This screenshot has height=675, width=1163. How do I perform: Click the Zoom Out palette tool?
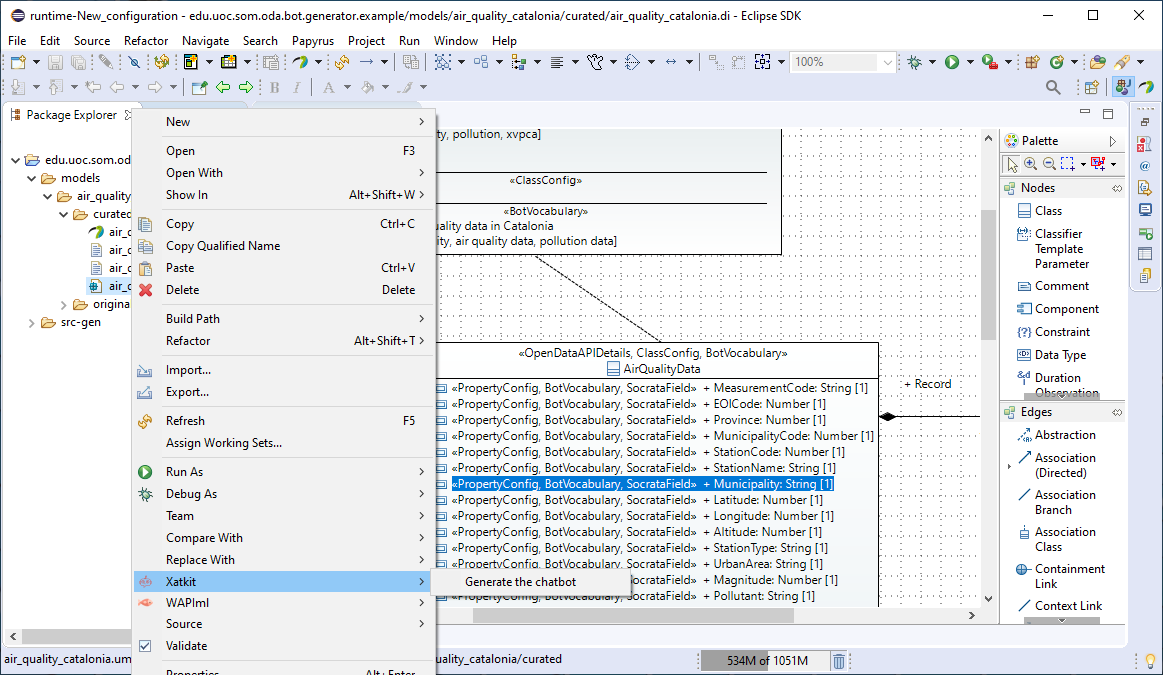pos(1048,164)
